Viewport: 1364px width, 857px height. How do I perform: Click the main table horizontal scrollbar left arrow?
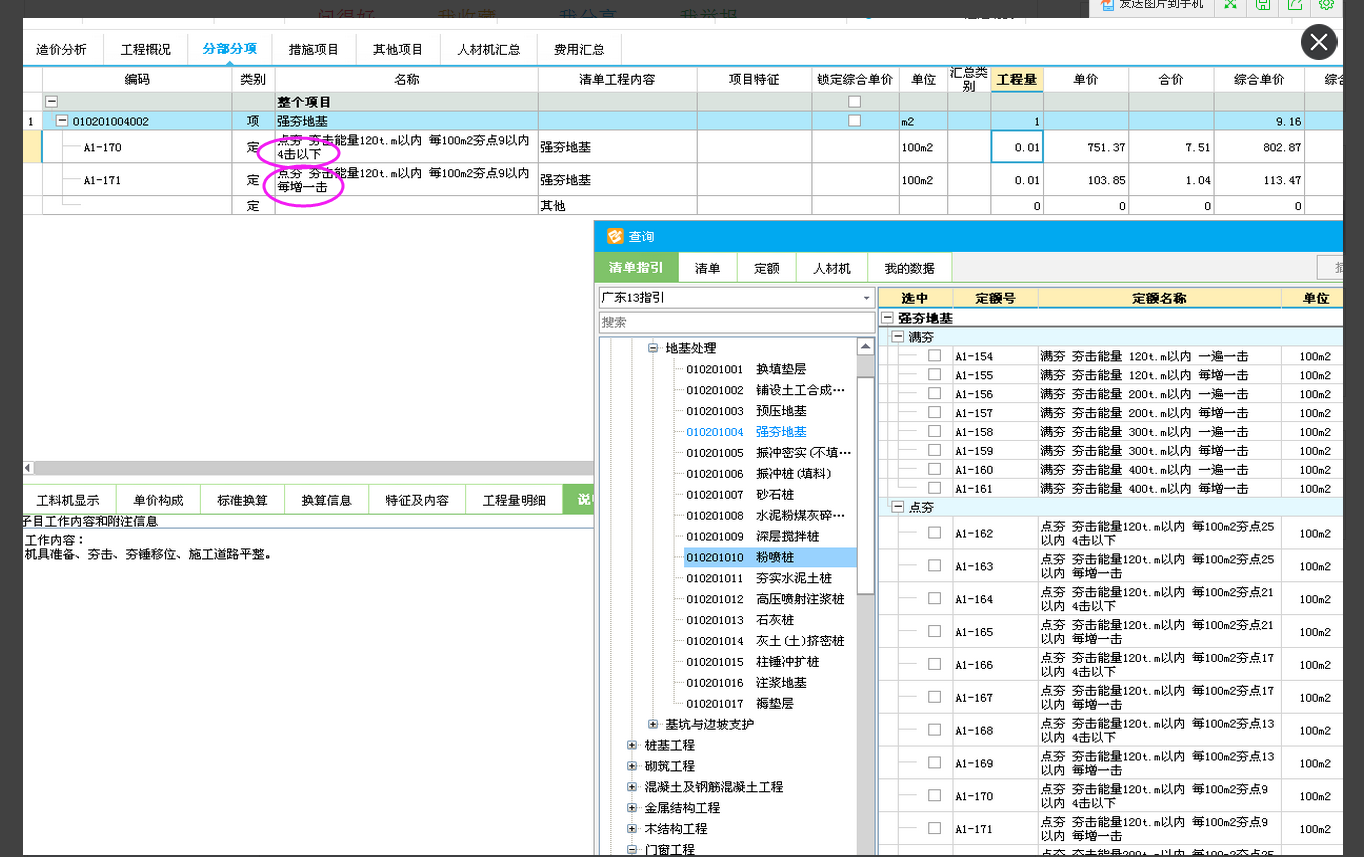tap(28, 468)
